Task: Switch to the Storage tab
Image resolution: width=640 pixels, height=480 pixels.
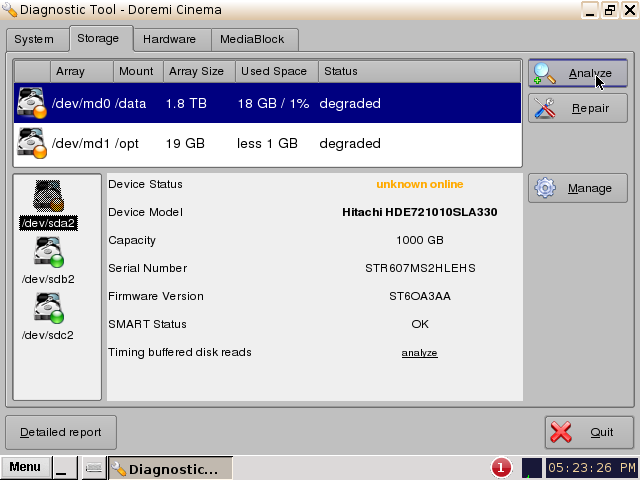Action: point(101,38)
